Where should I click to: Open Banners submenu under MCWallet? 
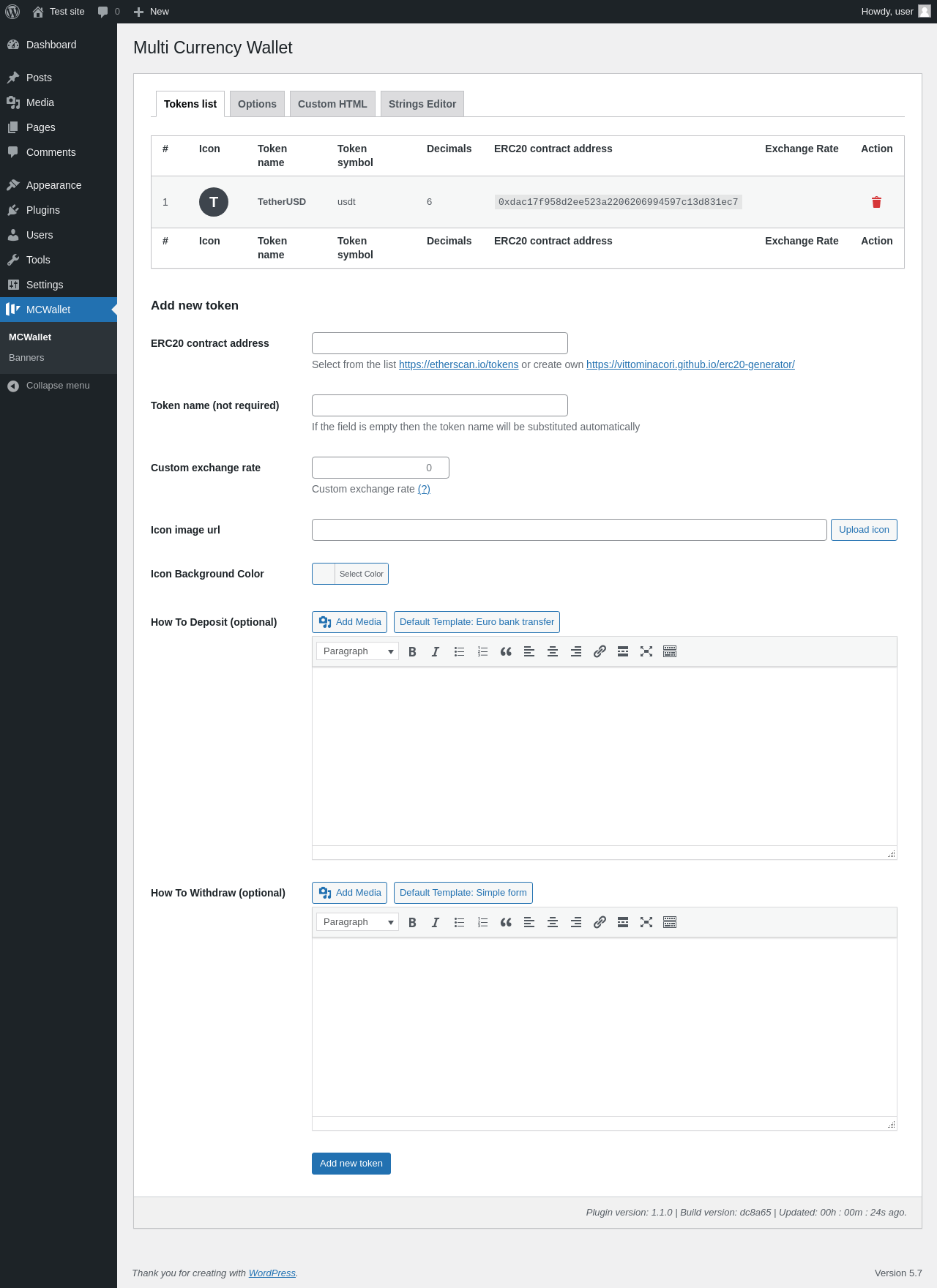tap(26, 358)
